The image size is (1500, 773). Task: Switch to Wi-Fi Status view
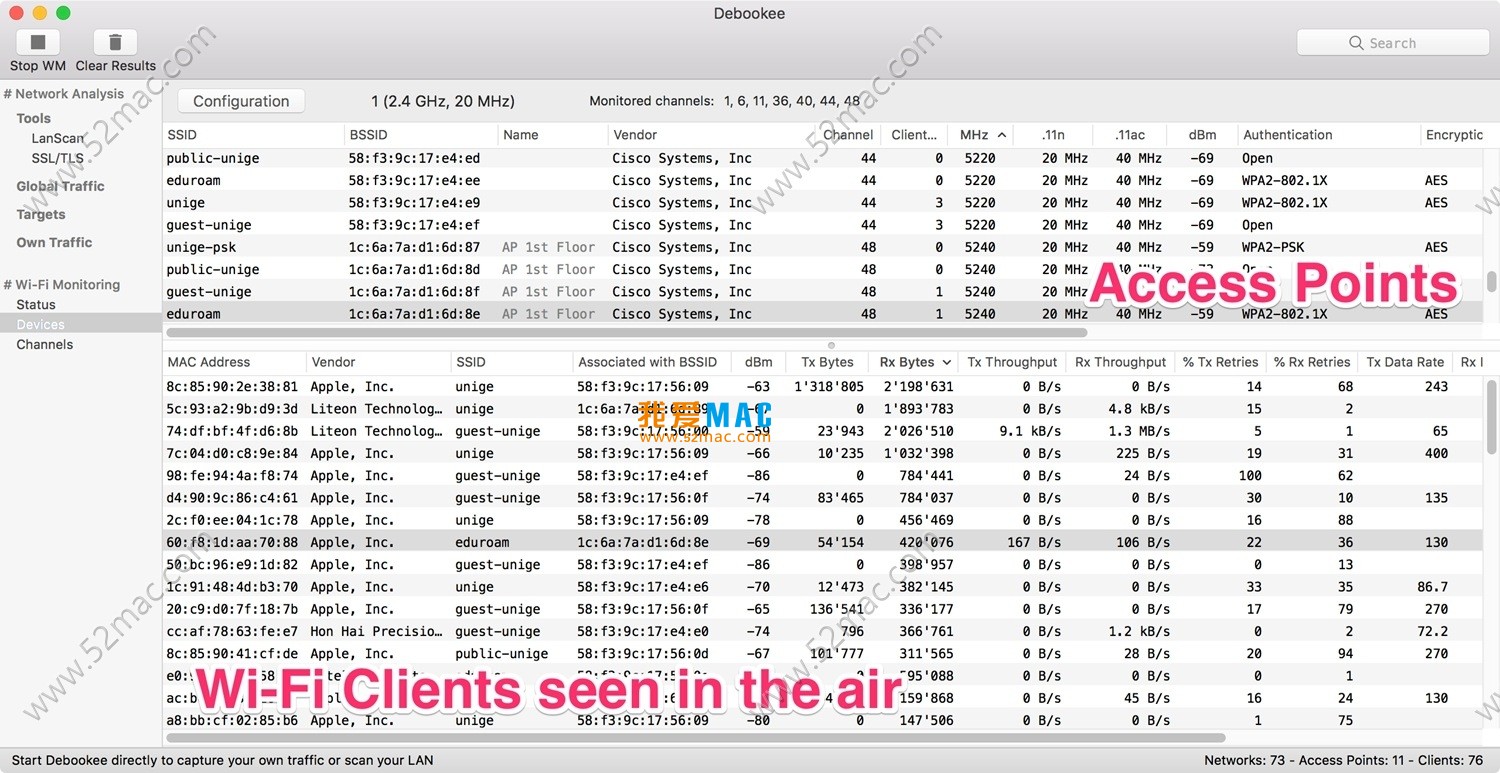tap(36, 304)
